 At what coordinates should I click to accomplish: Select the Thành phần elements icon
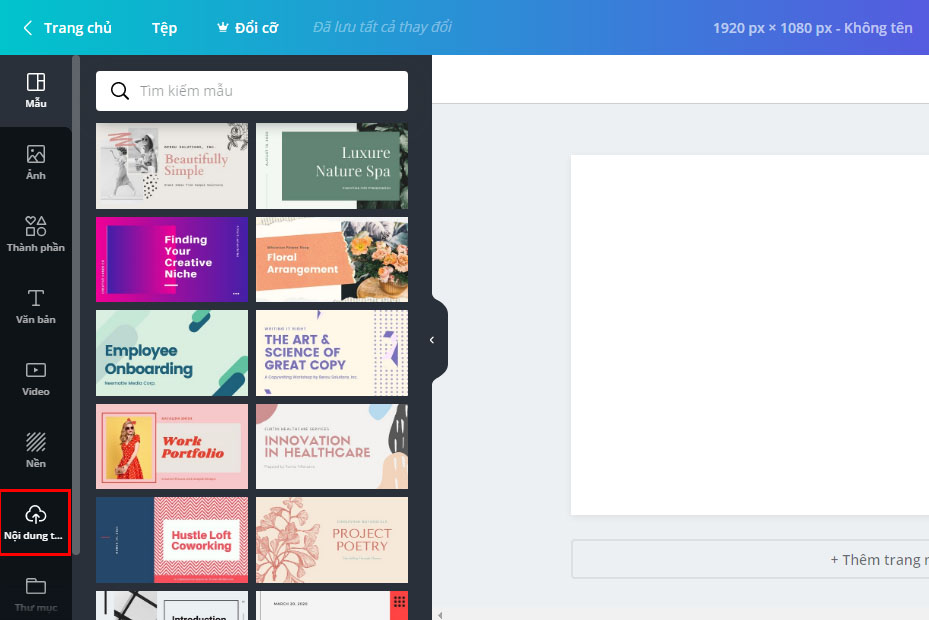coord(36,234)
